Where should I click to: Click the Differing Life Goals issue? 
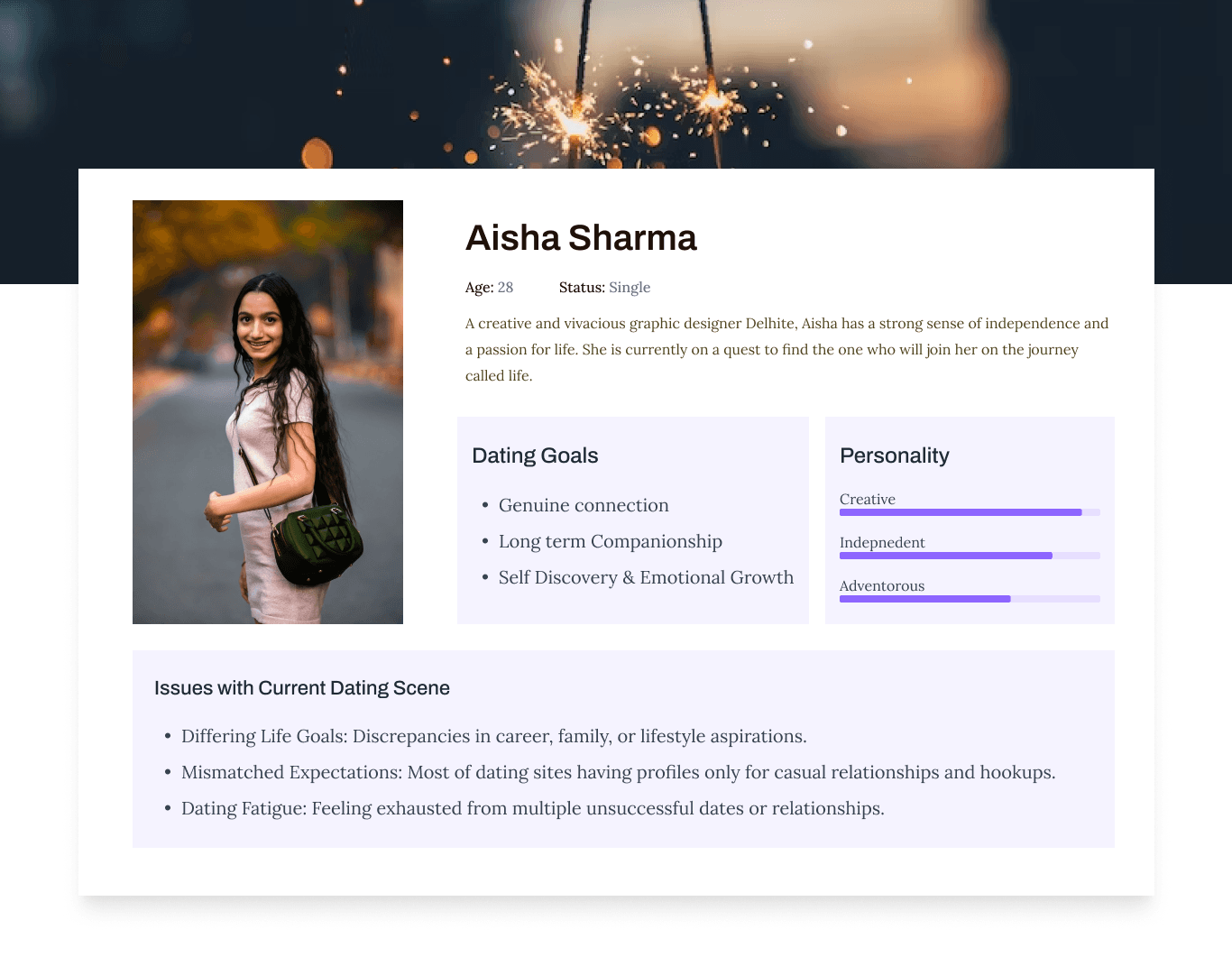(x=493, y=736)
